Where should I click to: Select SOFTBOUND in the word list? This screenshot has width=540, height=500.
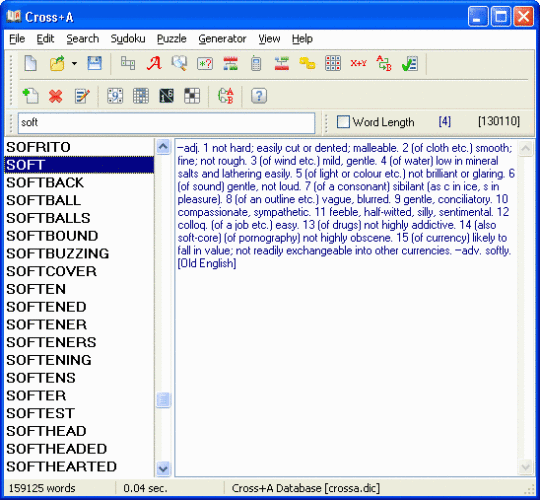79,236
